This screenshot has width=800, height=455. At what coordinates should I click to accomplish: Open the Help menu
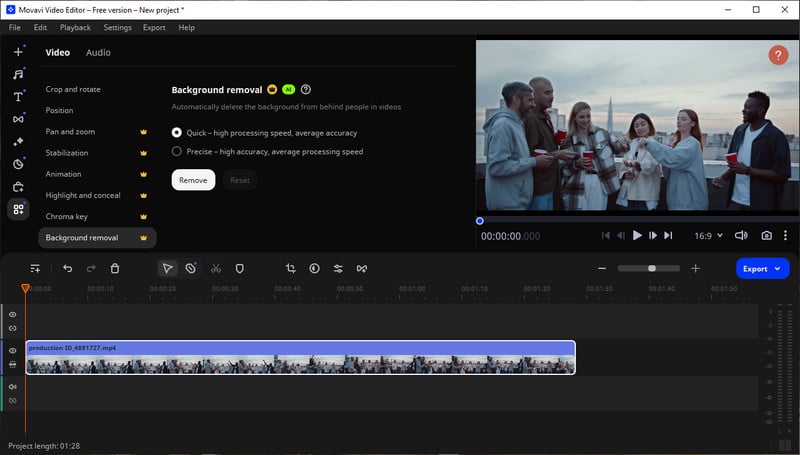pos(186,28)
